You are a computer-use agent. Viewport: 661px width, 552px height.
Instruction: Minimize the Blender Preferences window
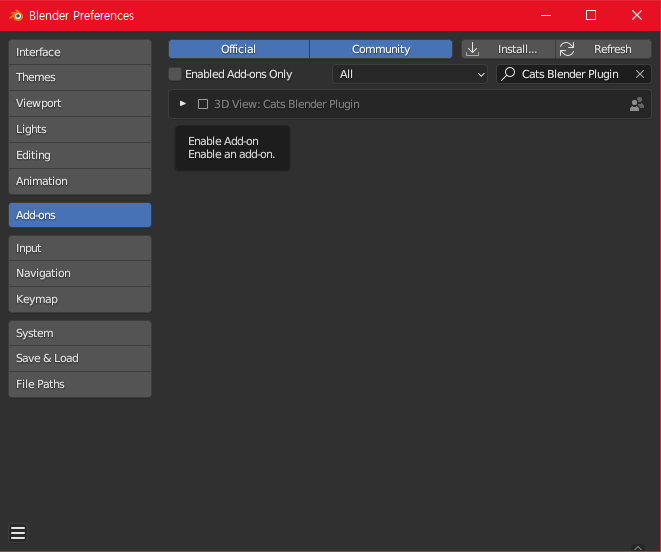pos(546,16)
